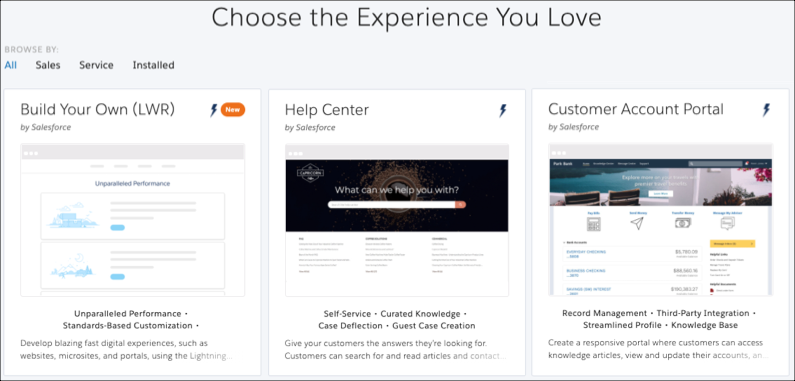Click 'Streamlined Profile' feature text

pos(622,326)
